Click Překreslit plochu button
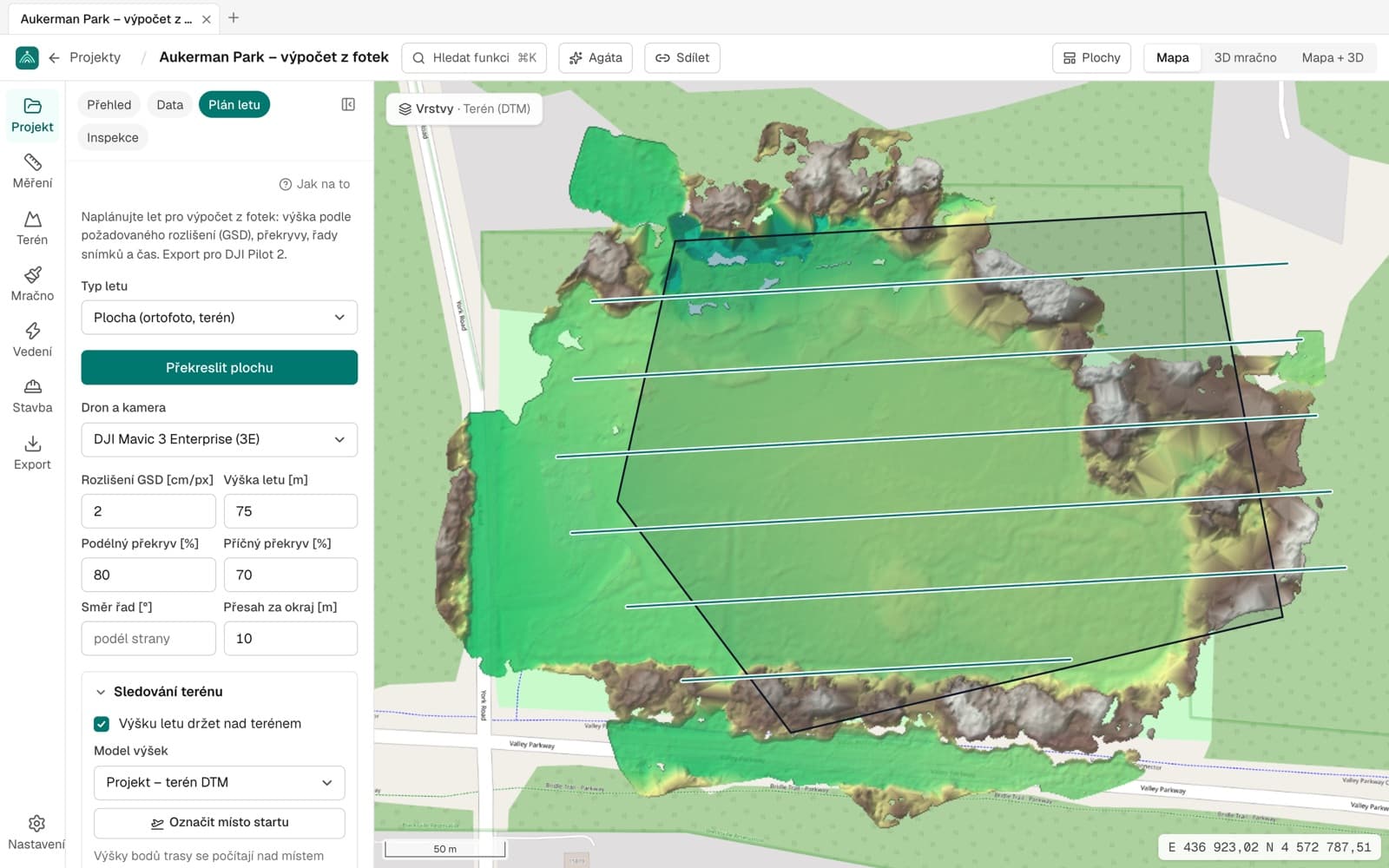The width and height of the screenshot is (1389, 868). (219, 367)
